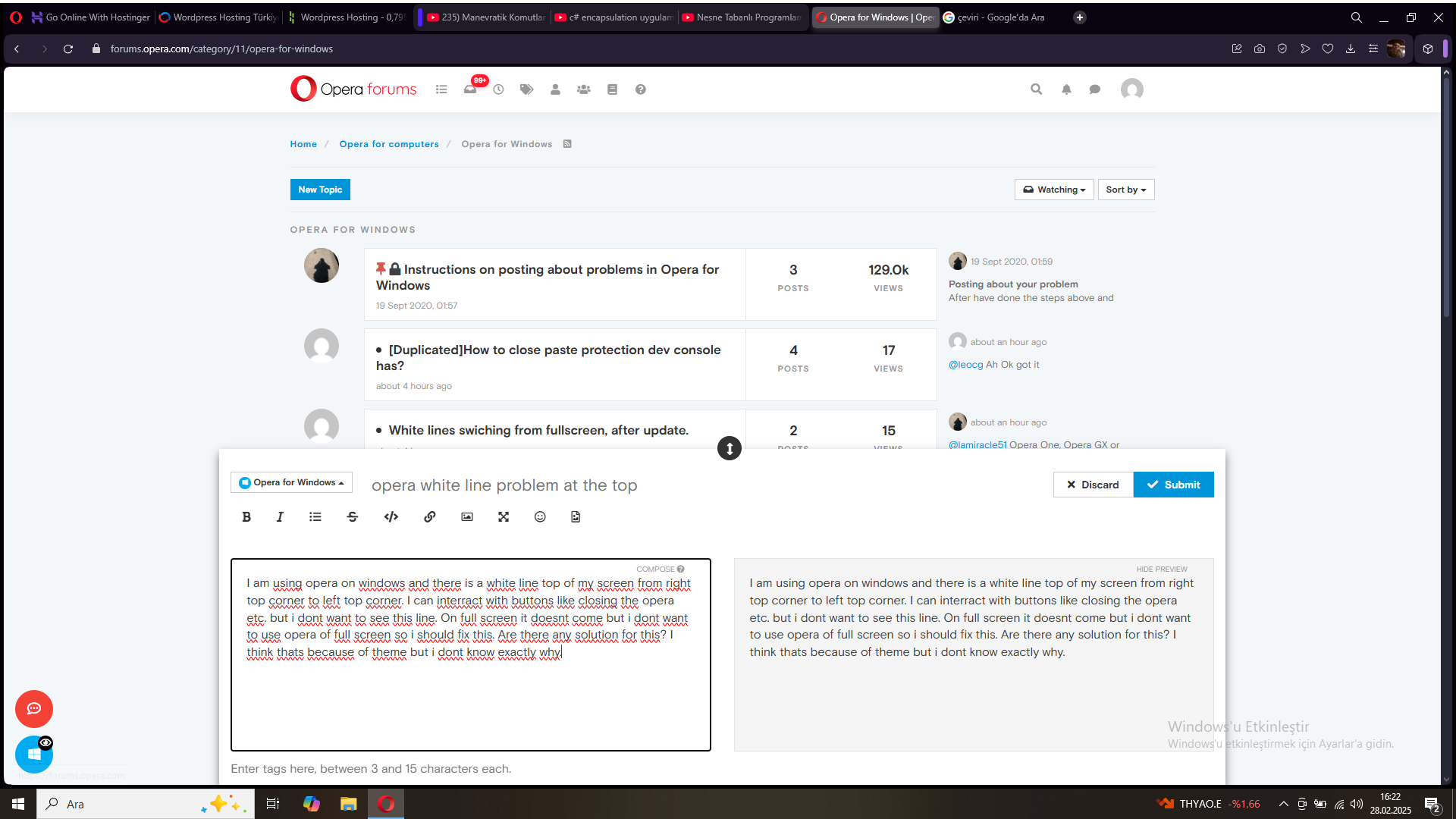
Task: Insert code block with the code icon
Action: pos(391,516)
